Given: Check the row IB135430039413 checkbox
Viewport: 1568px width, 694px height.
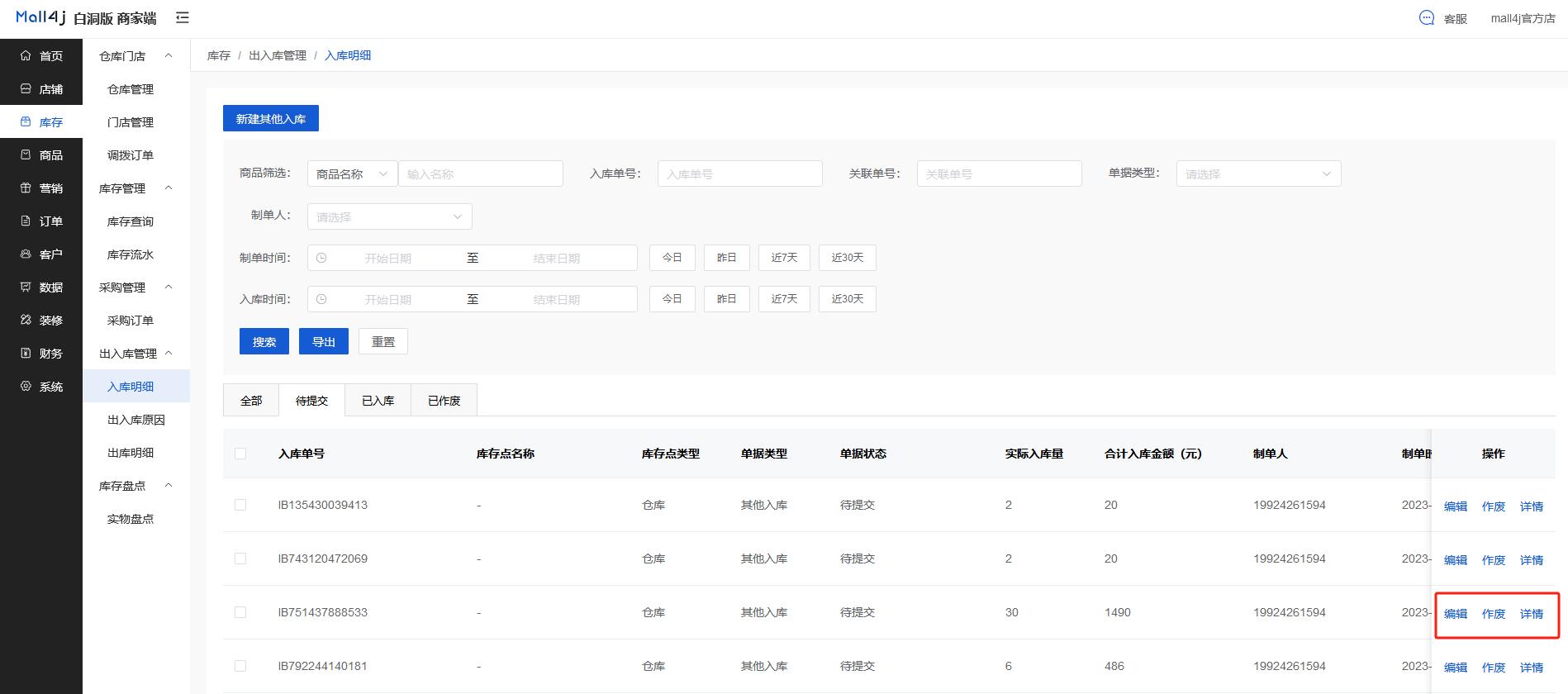Looking at the screenshot, I should click(240, 505).
